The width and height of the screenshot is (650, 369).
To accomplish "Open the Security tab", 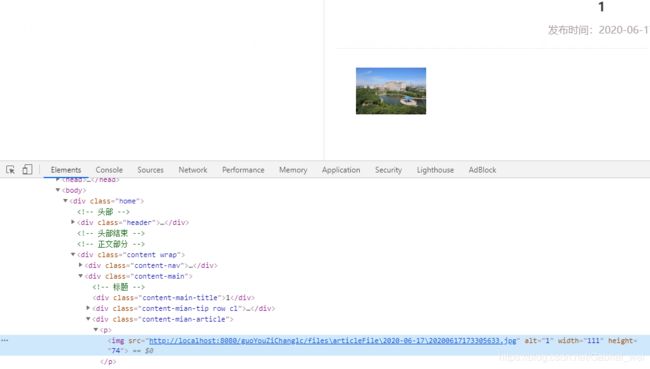I will coord(388,170).
